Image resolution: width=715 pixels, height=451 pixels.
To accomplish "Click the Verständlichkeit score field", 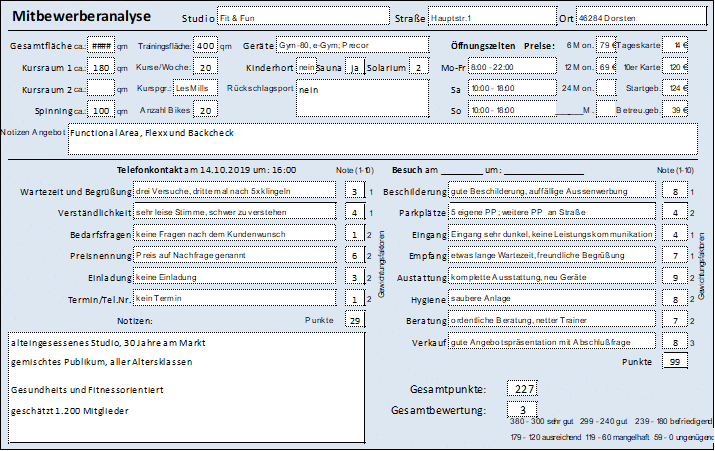I will point(353,213).
